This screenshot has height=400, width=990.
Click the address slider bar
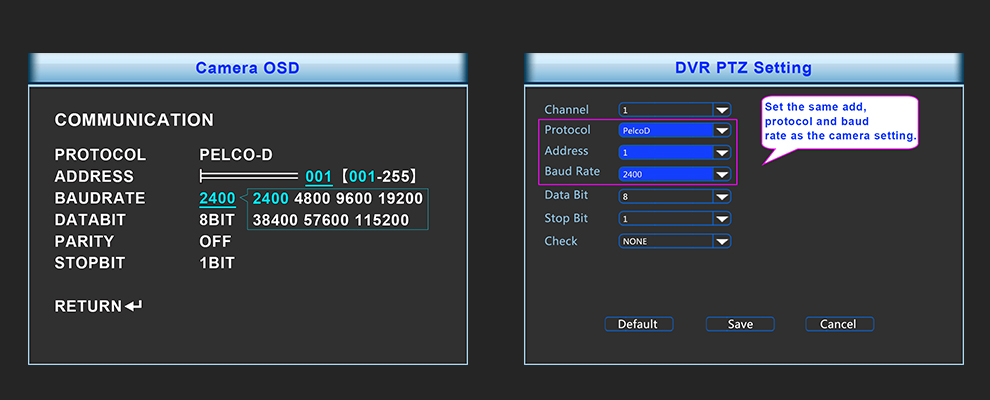pos(250,176)
